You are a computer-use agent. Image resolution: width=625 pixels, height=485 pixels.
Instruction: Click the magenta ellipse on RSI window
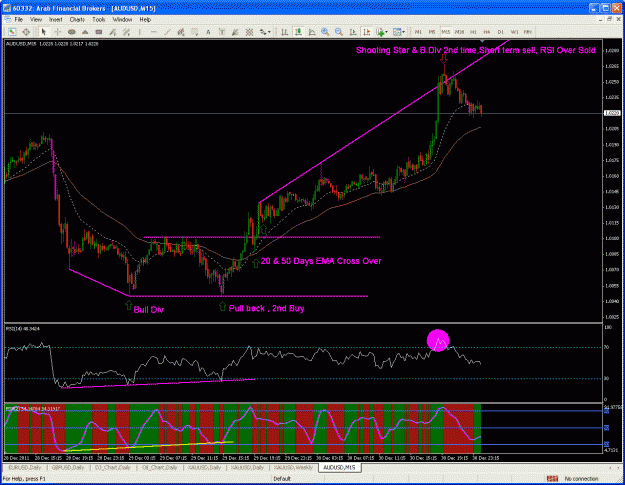pos(438,340)
